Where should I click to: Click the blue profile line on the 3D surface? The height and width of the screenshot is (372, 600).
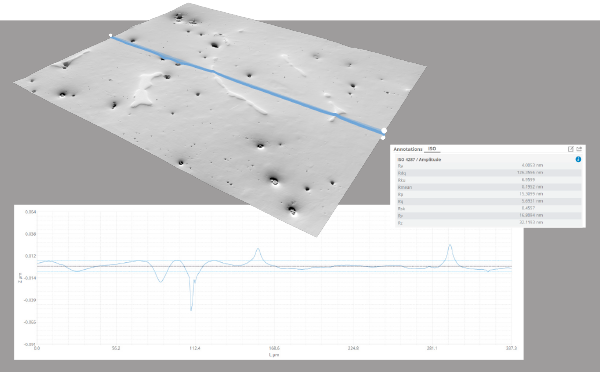(x=247, y=83)
